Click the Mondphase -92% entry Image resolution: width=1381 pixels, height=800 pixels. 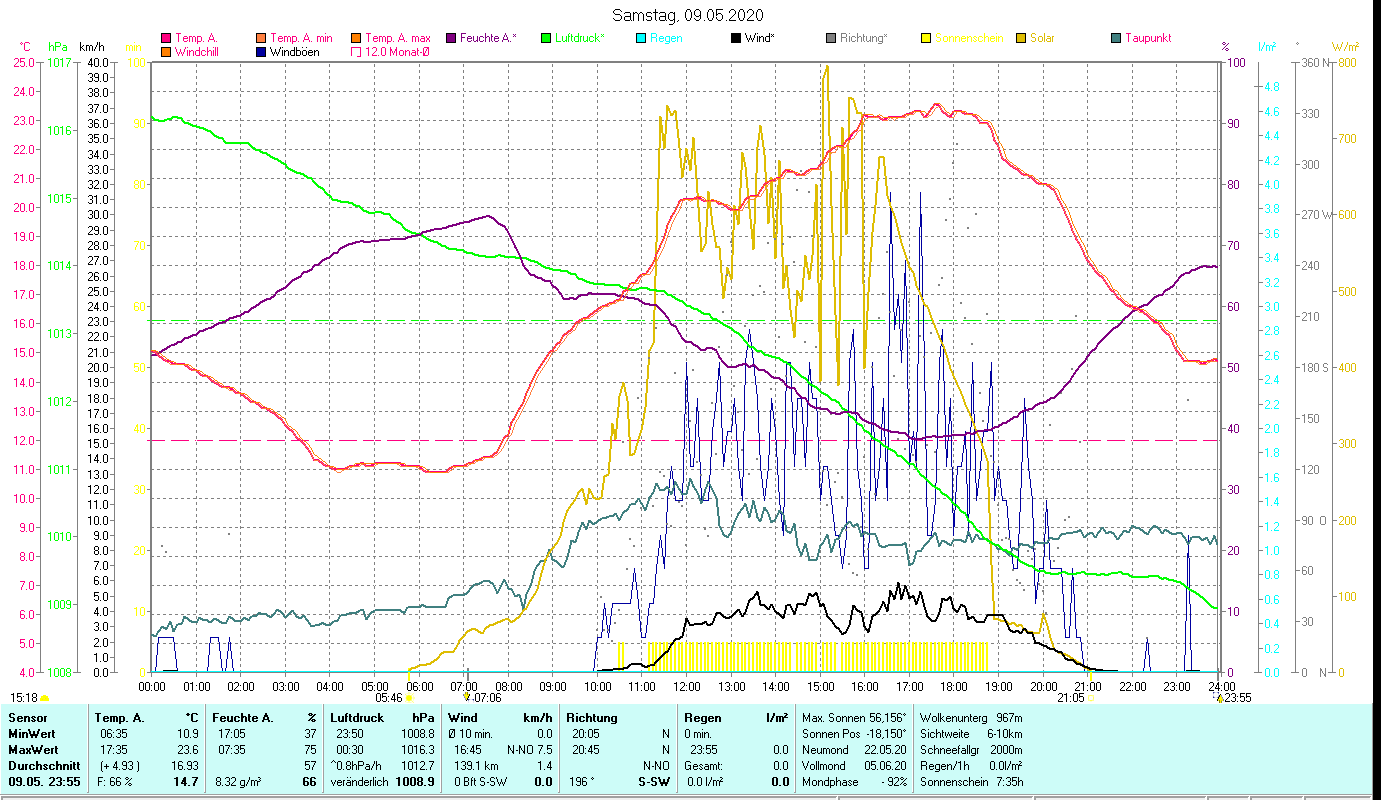(x=855, y=781)
